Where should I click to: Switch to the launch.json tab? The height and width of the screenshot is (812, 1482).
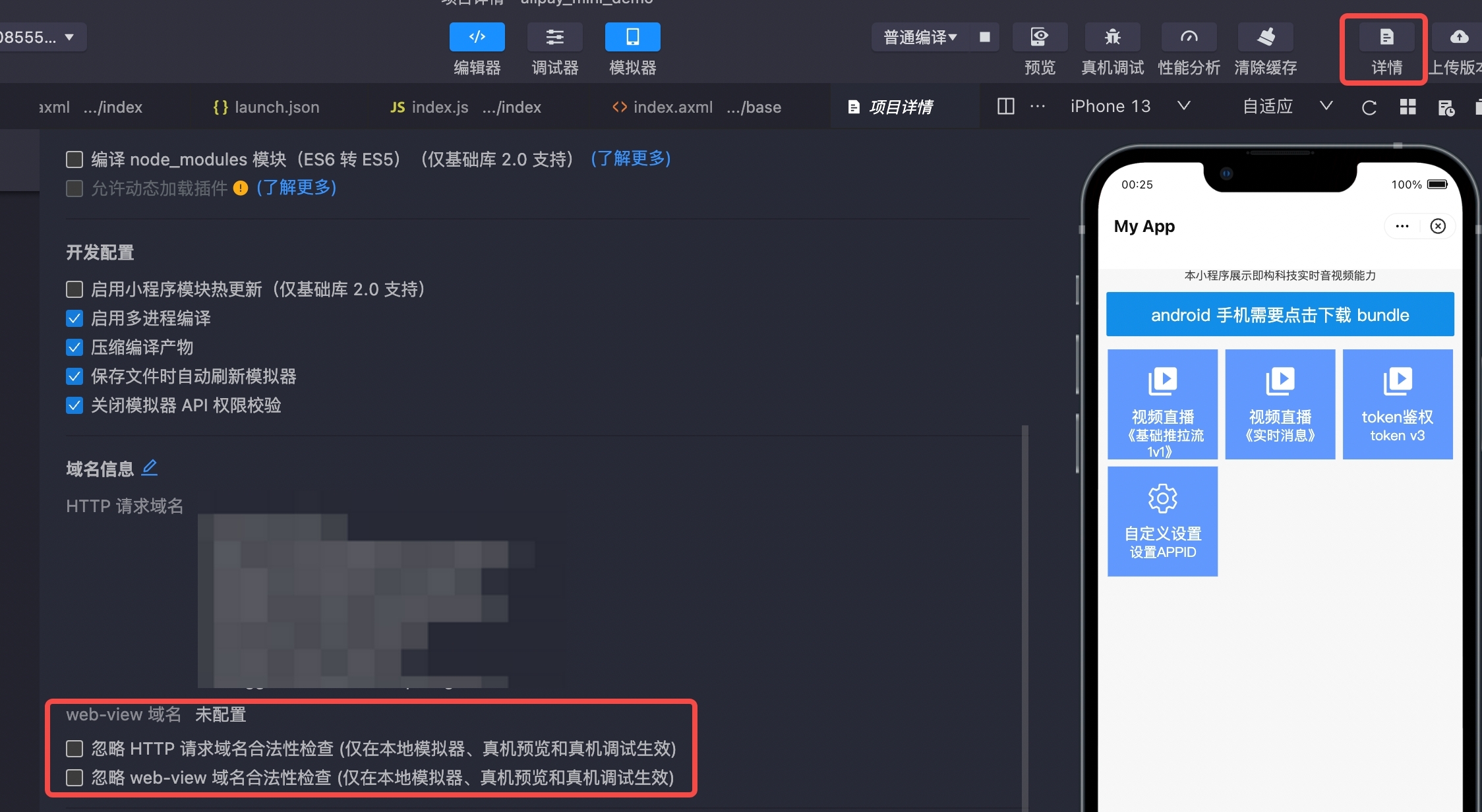pos(266,107)
